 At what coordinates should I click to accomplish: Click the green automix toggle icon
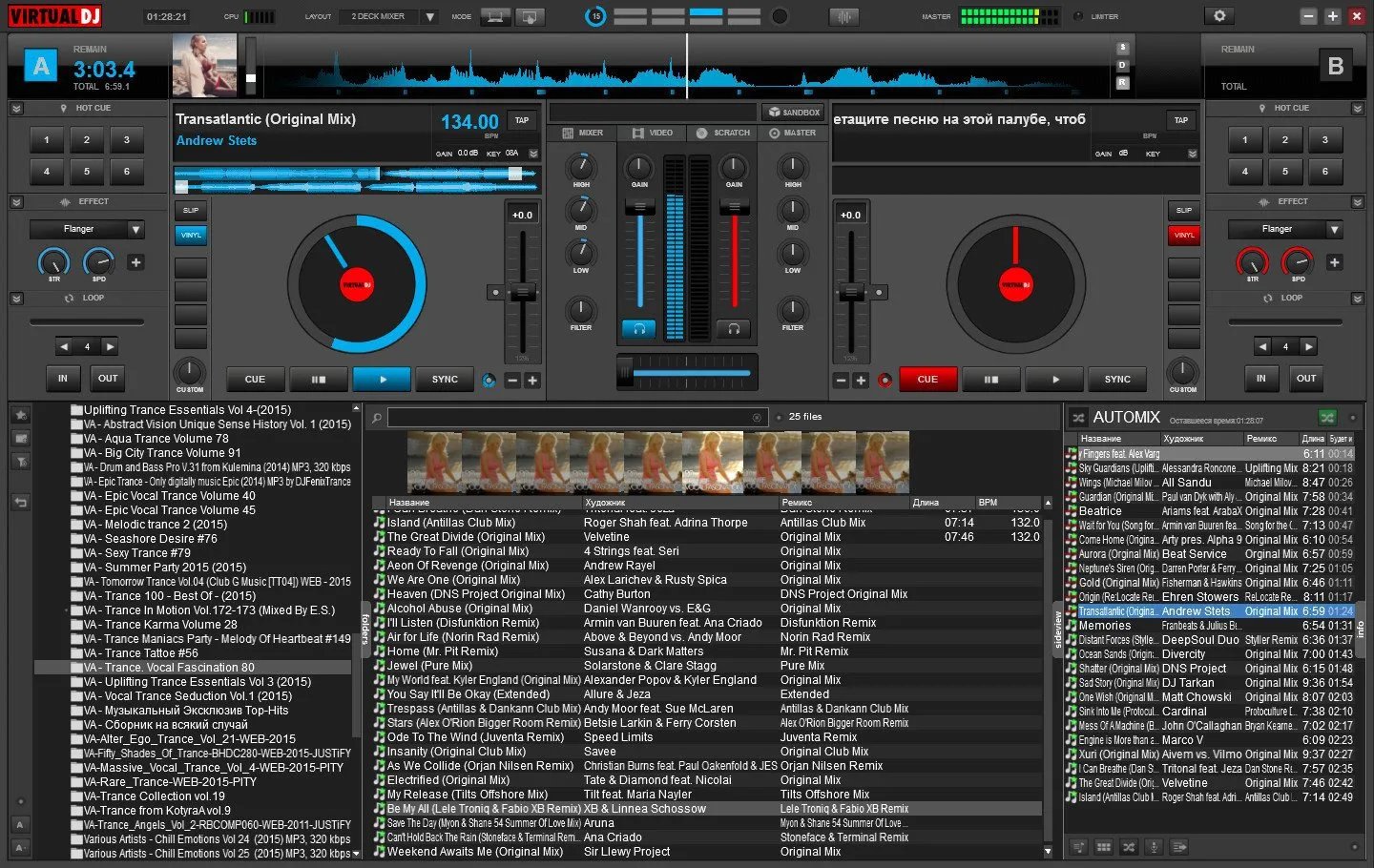pyautogui.click(x=1327, y=417)
